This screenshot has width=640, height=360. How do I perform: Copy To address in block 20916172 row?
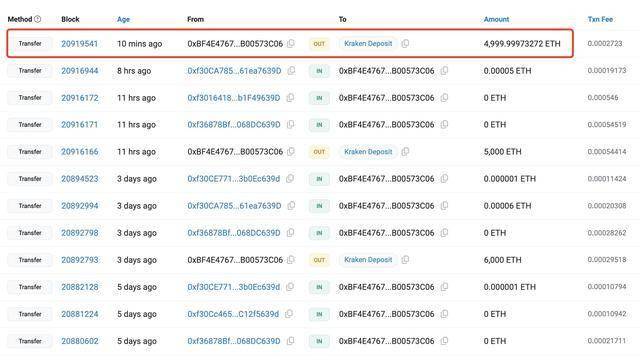(x=444, y=98)
